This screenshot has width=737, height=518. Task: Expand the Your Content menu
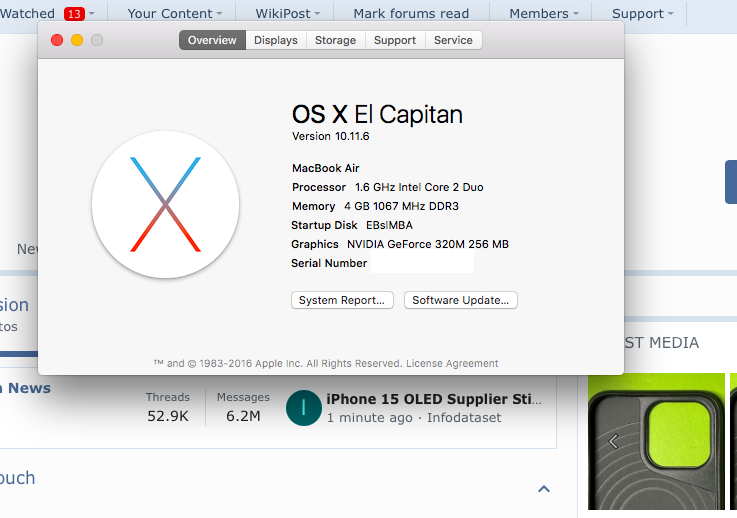click(x=175, y=14)
